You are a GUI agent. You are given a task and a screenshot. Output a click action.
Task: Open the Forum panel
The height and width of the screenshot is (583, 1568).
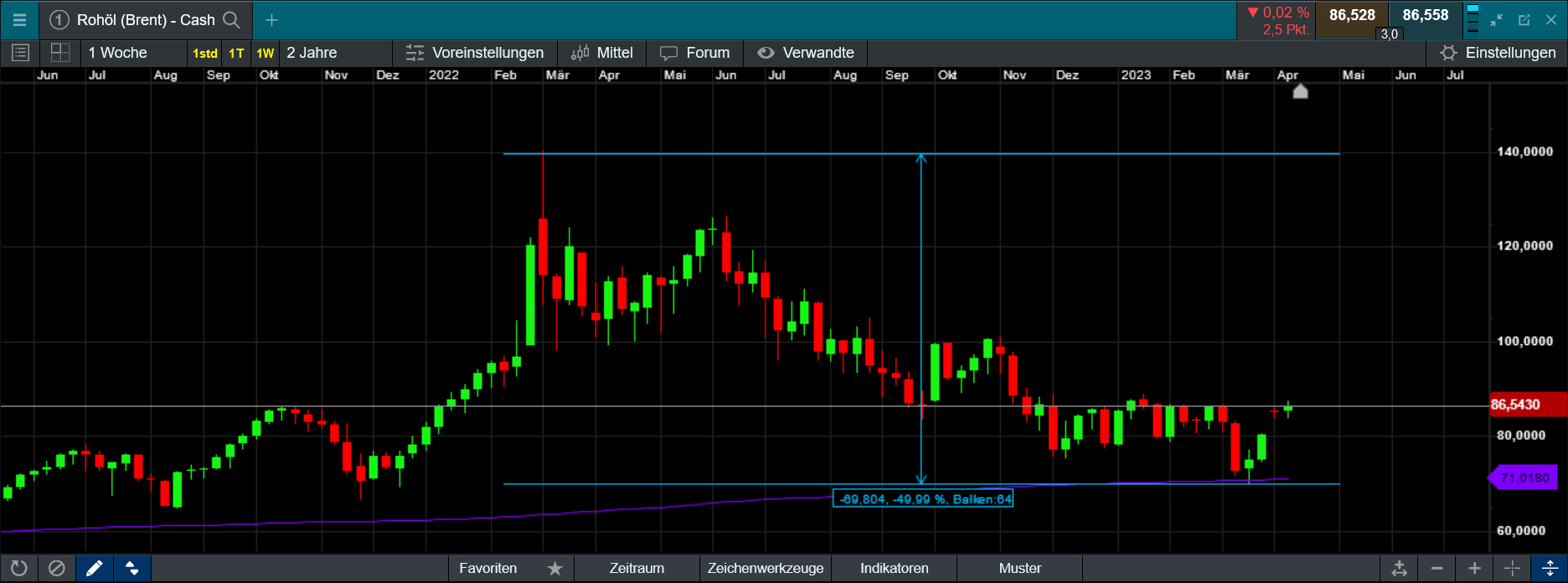coord(695,53)
